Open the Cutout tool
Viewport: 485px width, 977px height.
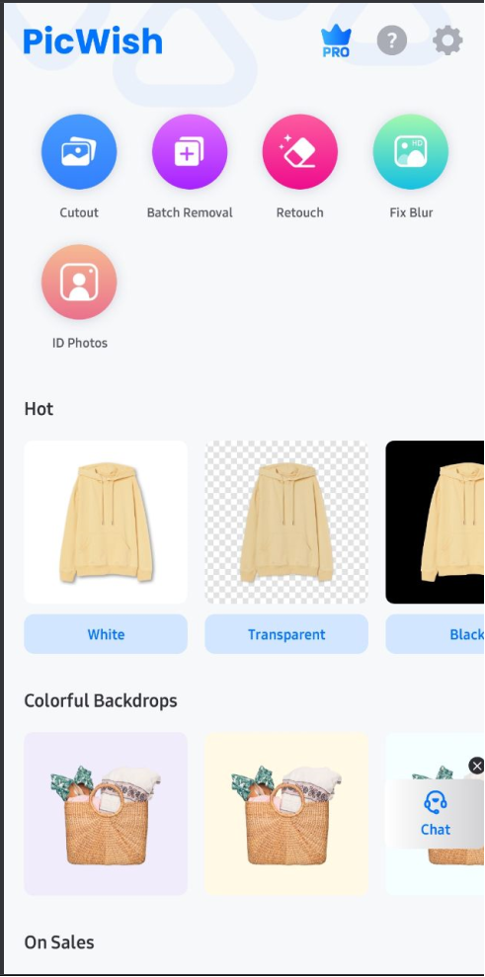[x=79, y=151]
